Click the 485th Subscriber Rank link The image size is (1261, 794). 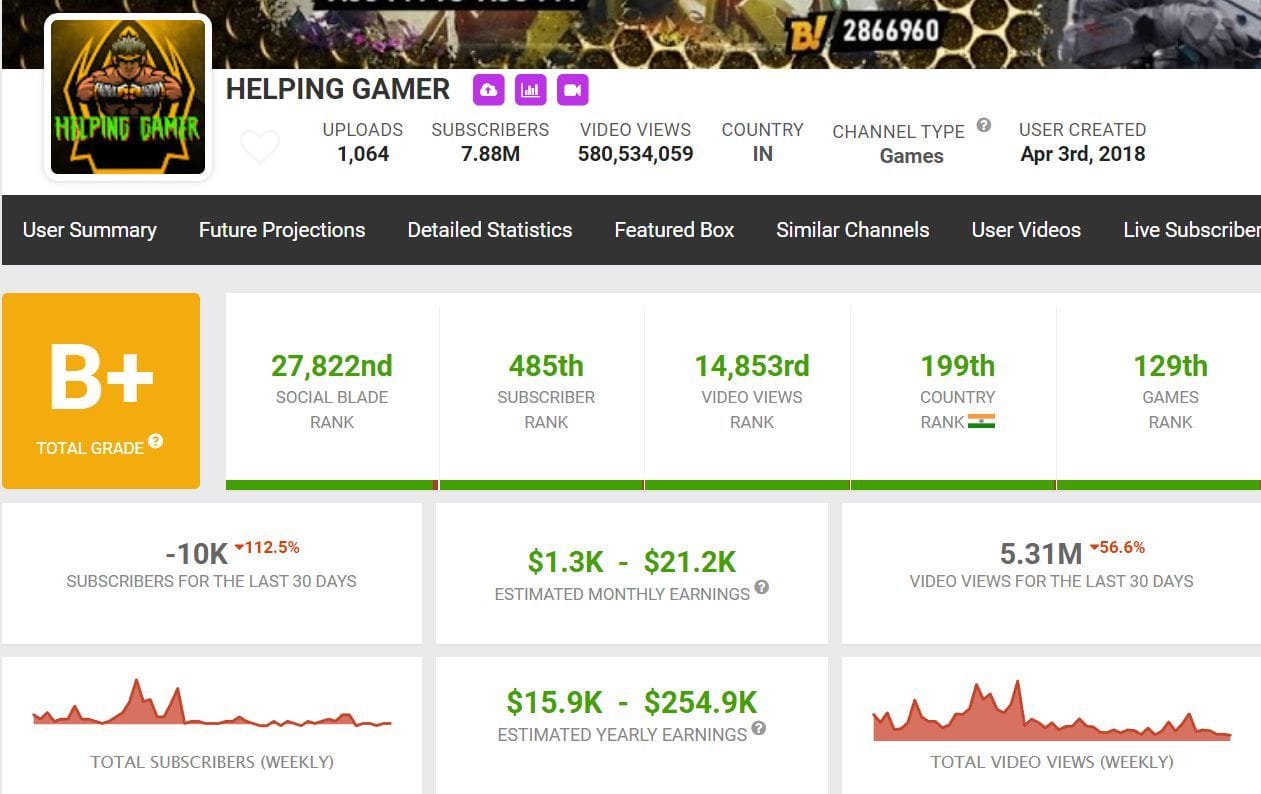(x=546, y=366)
